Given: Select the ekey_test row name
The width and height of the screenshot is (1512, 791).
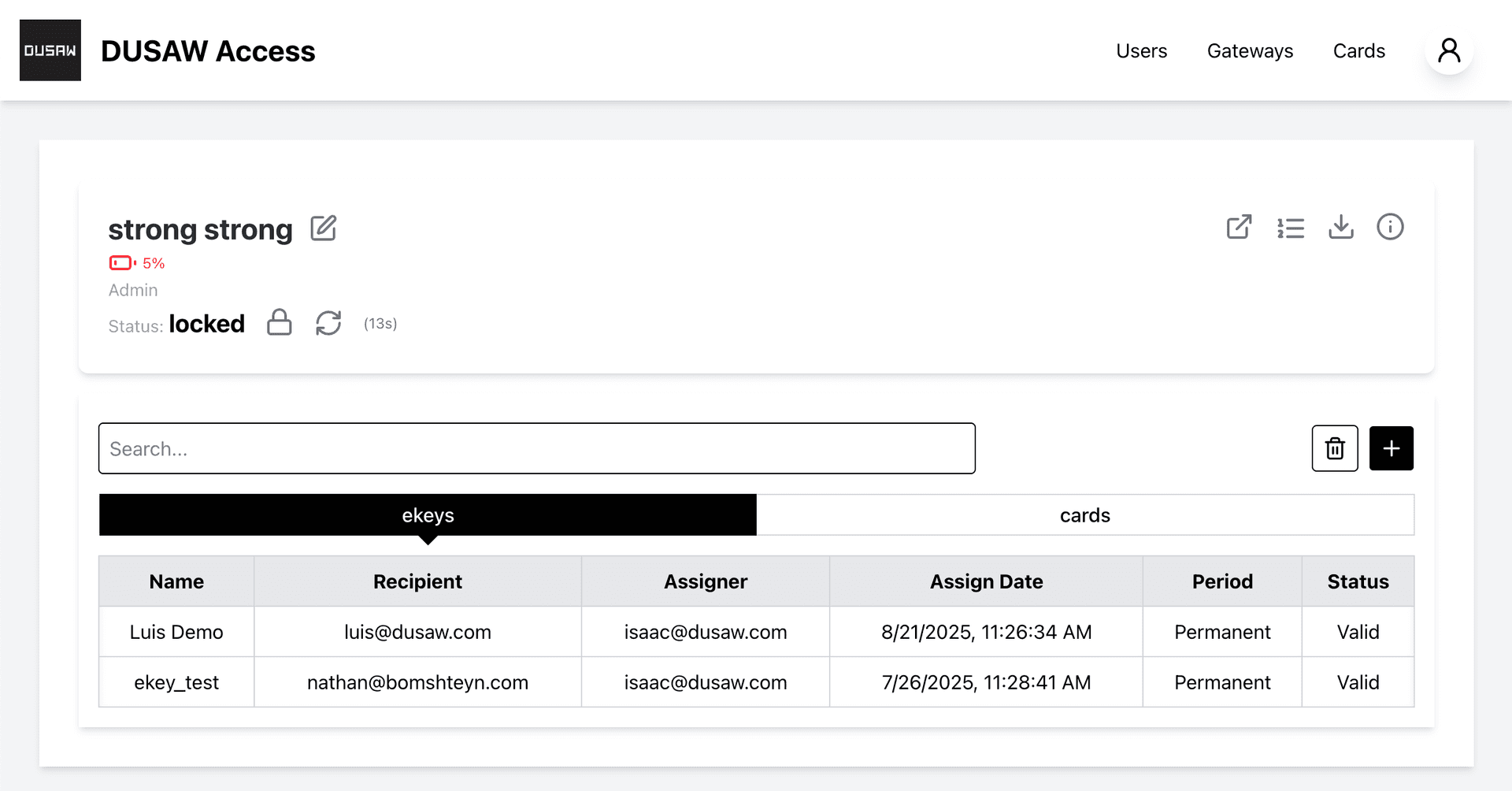Looking at the screenshot, I should [x=176, y=682].
